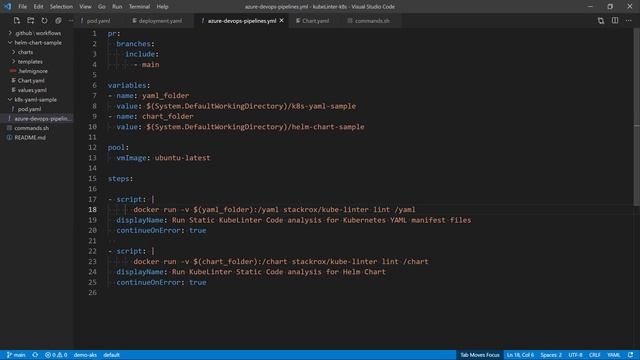
Task: Open Chart.yaml in the explorer tree
Action: pos(31,80)
